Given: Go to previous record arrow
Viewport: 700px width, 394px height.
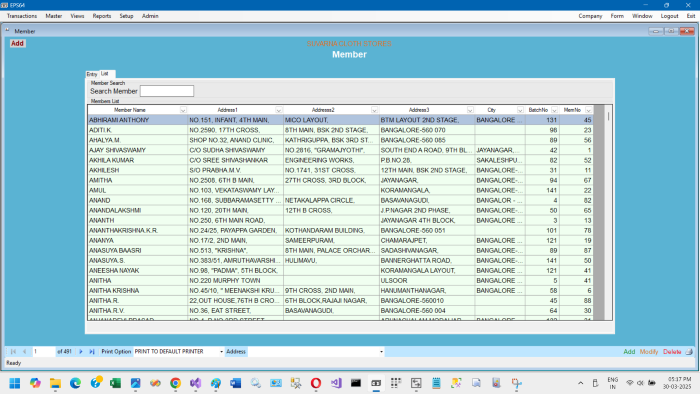Looking at the screenshot, I should coord(25,352).
